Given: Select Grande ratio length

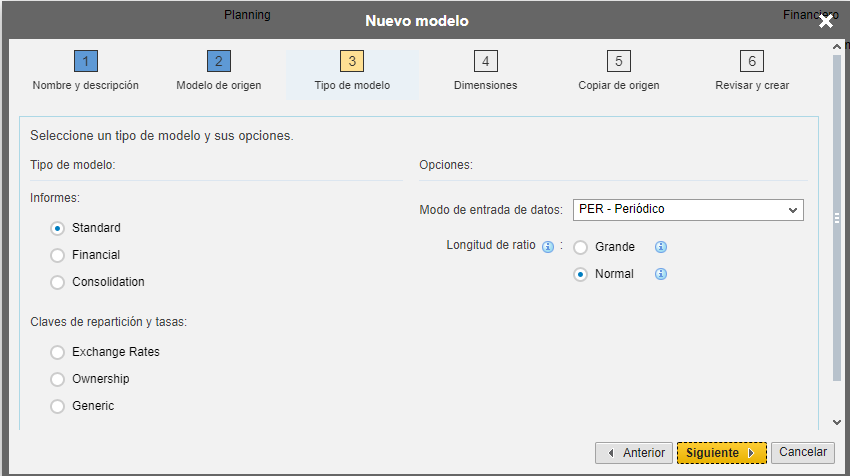Looking at the screenshot, I should (x=581, y=248).
